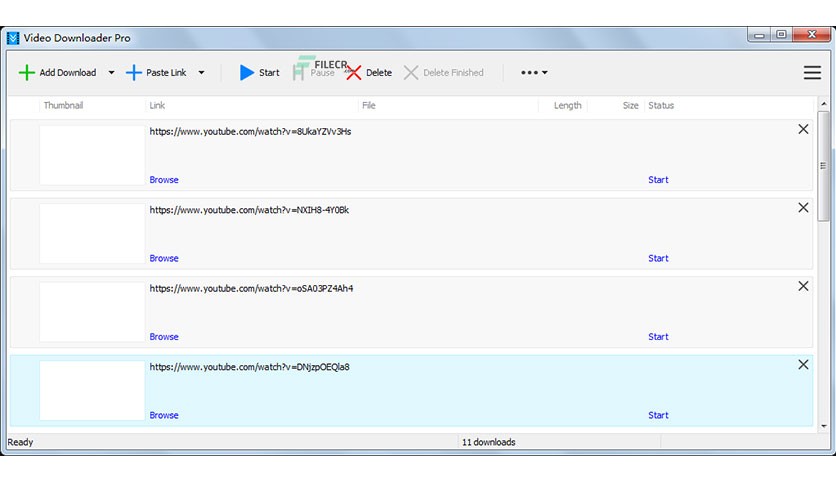Click the URL text ending in DNjzpOEQla8

click(x=250, y=367)
